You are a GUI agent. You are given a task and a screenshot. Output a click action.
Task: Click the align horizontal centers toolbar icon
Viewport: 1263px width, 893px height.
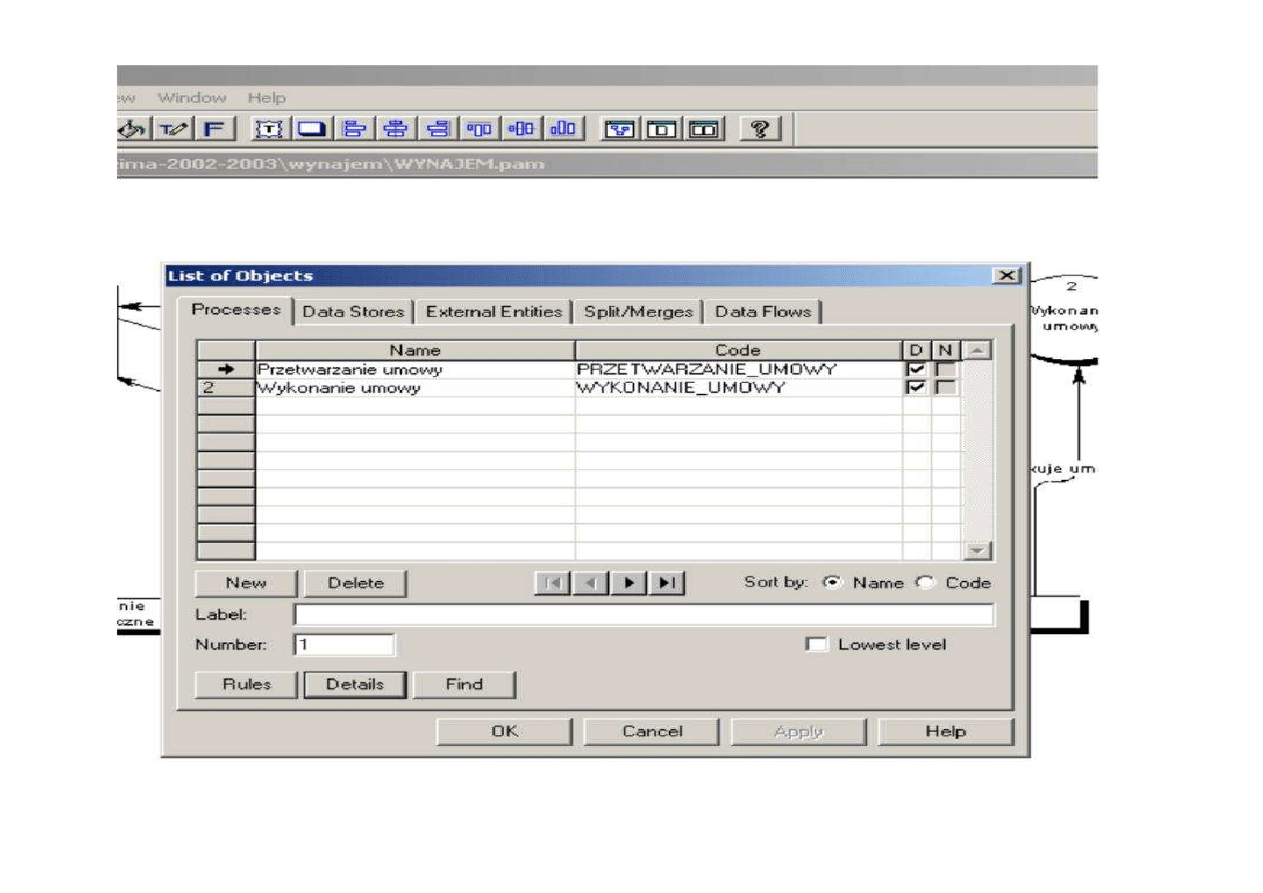[397, 129]
